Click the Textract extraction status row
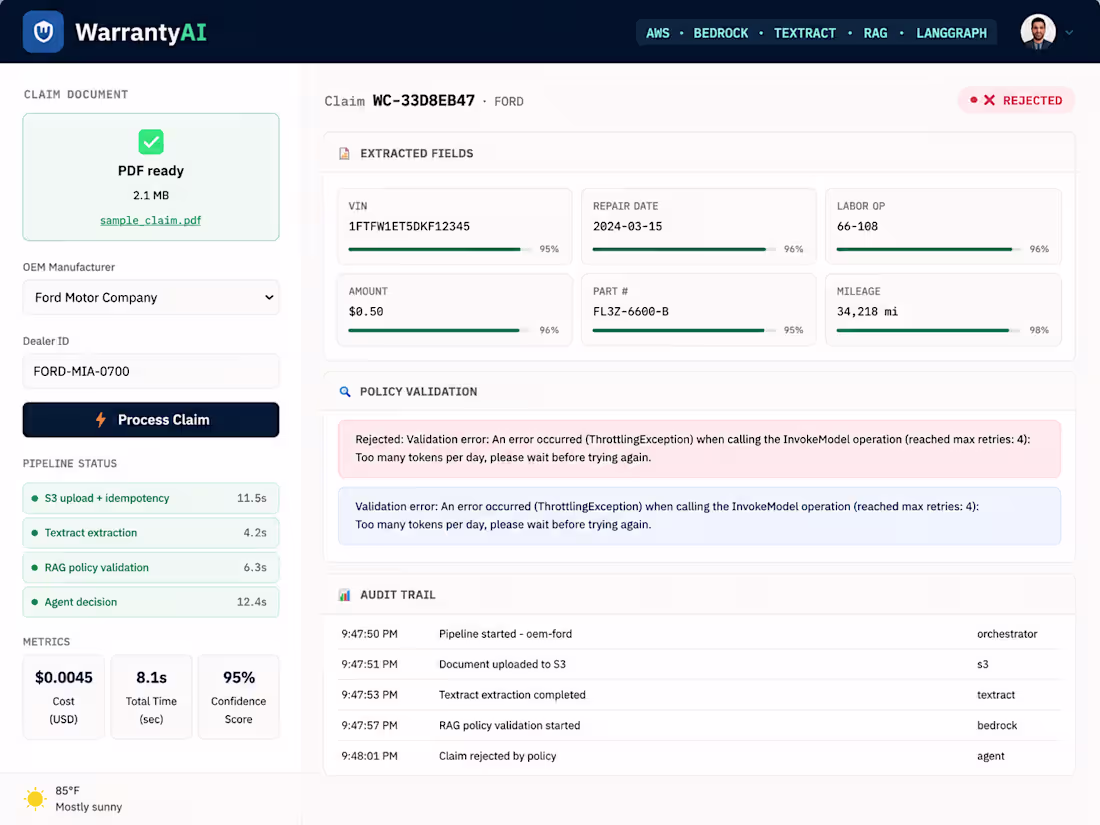Viewport: 1100px width, 825px height. pyautogui.click(x=151, y=532)
